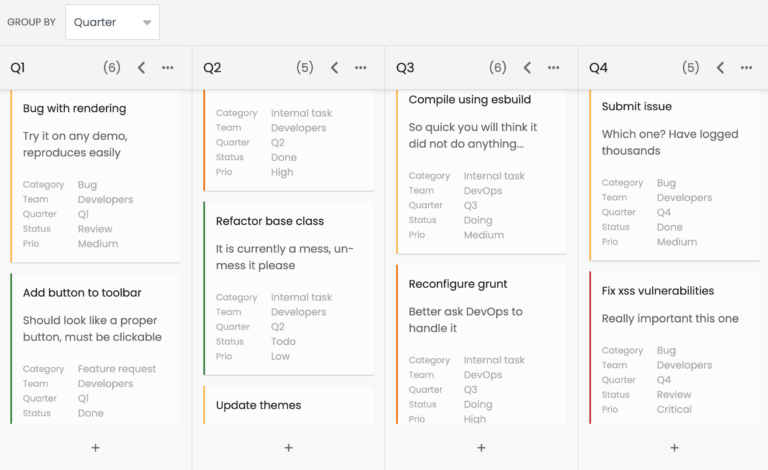Image resolution: width=768 pixels, height=470 pixels.
Task: Add a new card to Q4 column
Action: click(x=674, y=447)
